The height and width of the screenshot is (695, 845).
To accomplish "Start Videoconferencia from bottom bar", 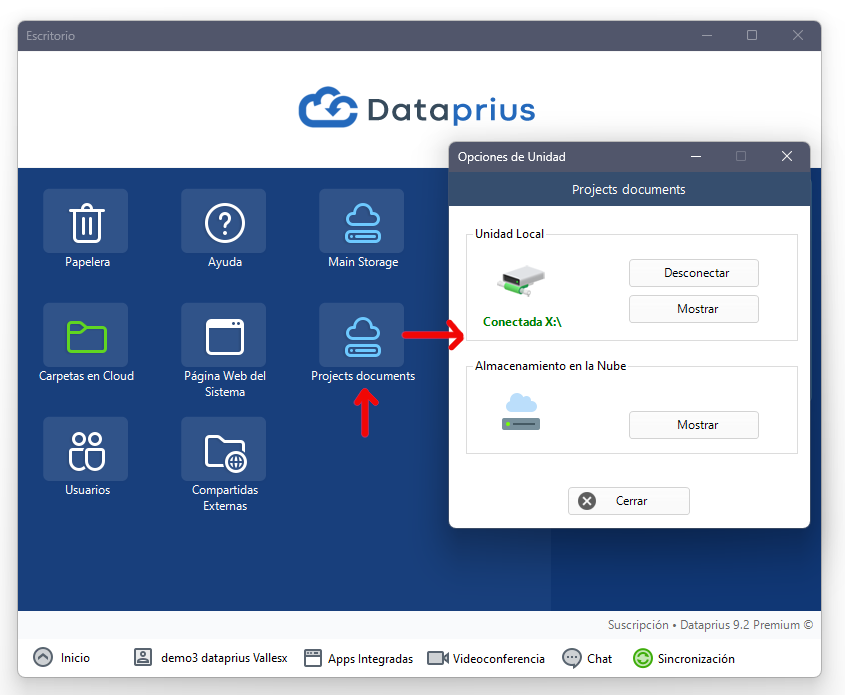I will 486,658.
